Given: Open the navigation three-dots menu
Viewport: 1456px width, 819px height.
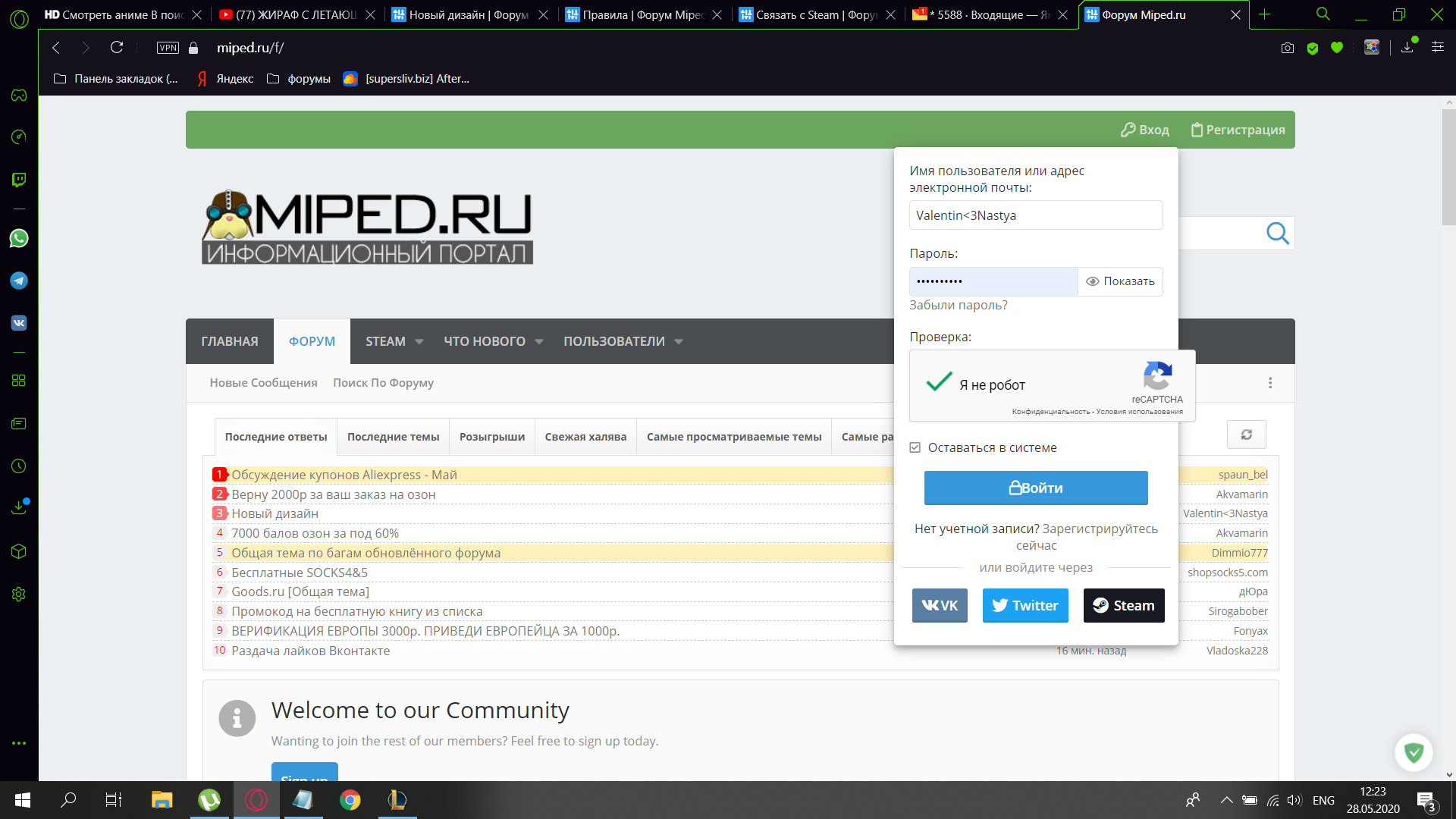Looking at the screenshot, I should (x=1270, y=383).
